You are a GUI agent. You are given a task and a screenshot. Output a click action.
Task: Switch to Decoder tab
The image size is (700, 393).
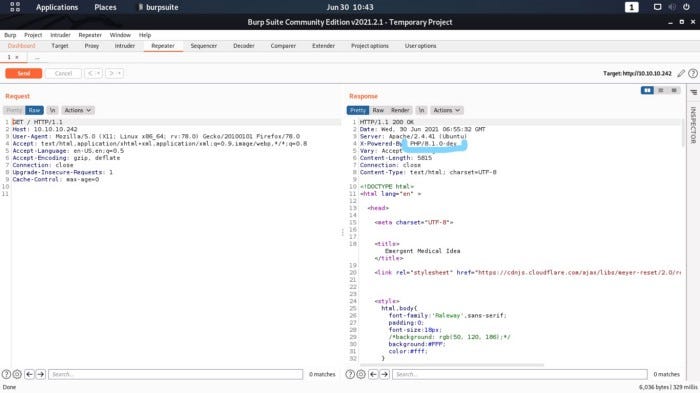pyautogui.click(x=244, y=46)
